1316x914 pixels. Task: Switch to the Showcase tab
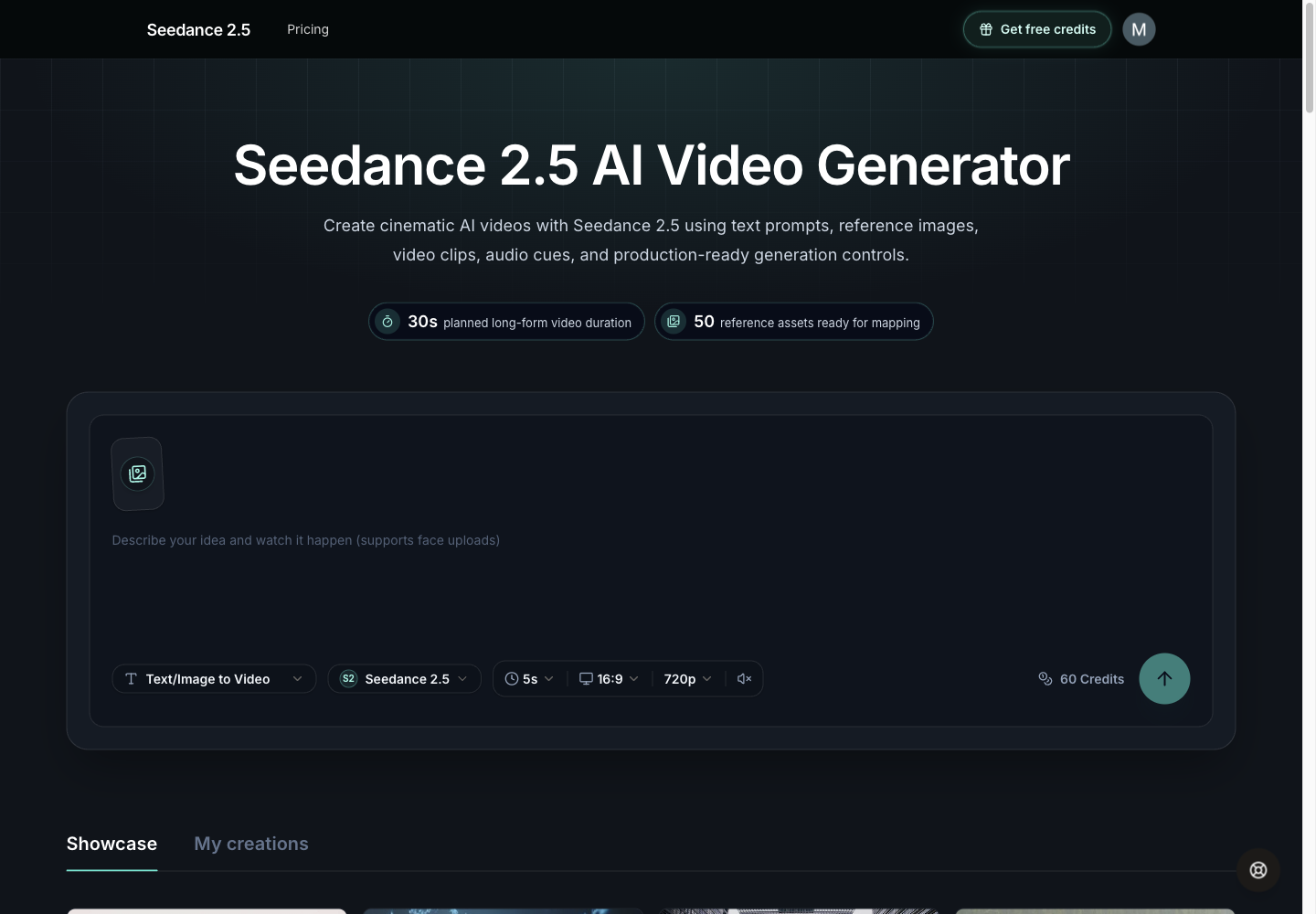111,844
